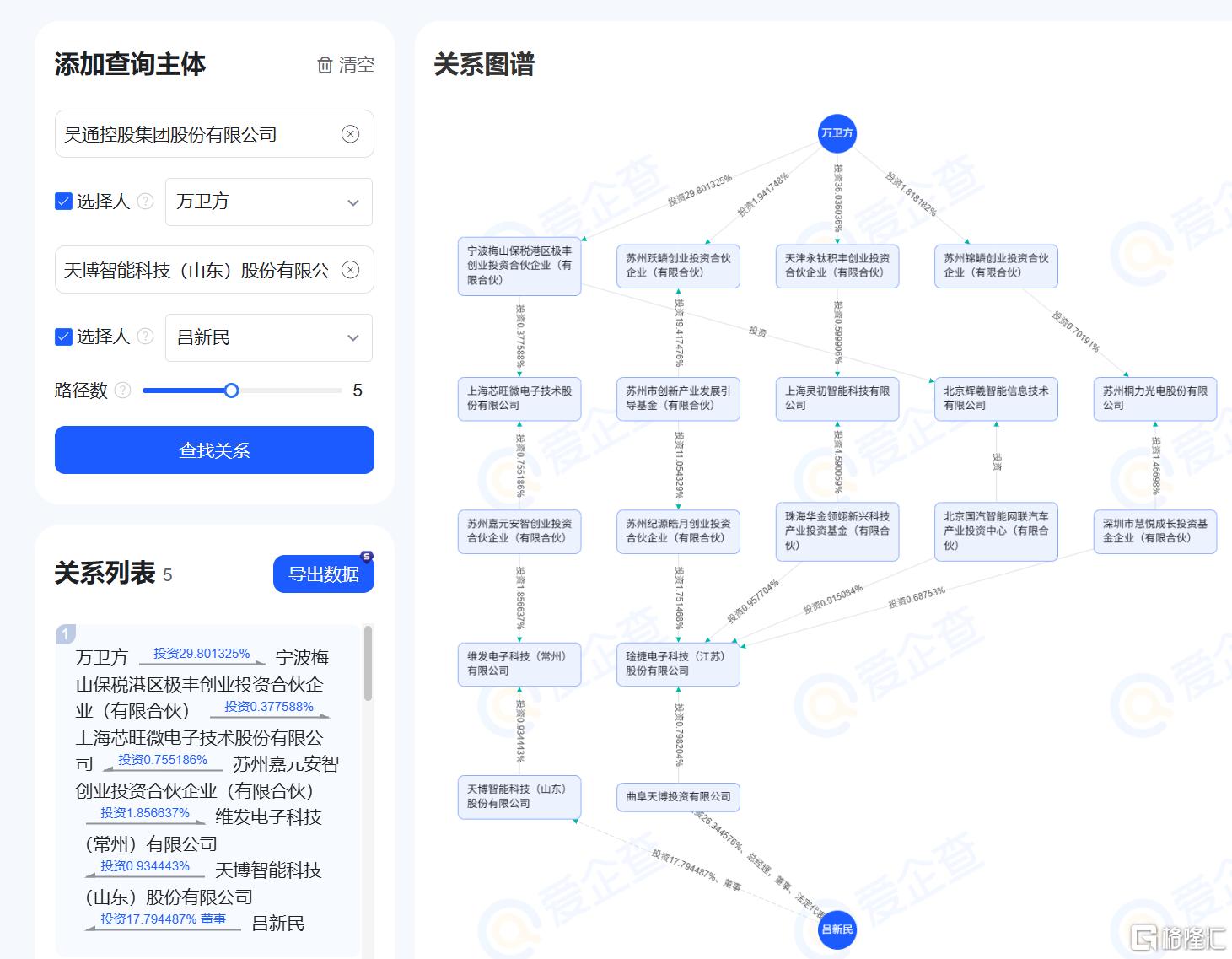Click node 瑲捷电子科技（江苏）股份有限公司
1232x959 pixels.
678,664
